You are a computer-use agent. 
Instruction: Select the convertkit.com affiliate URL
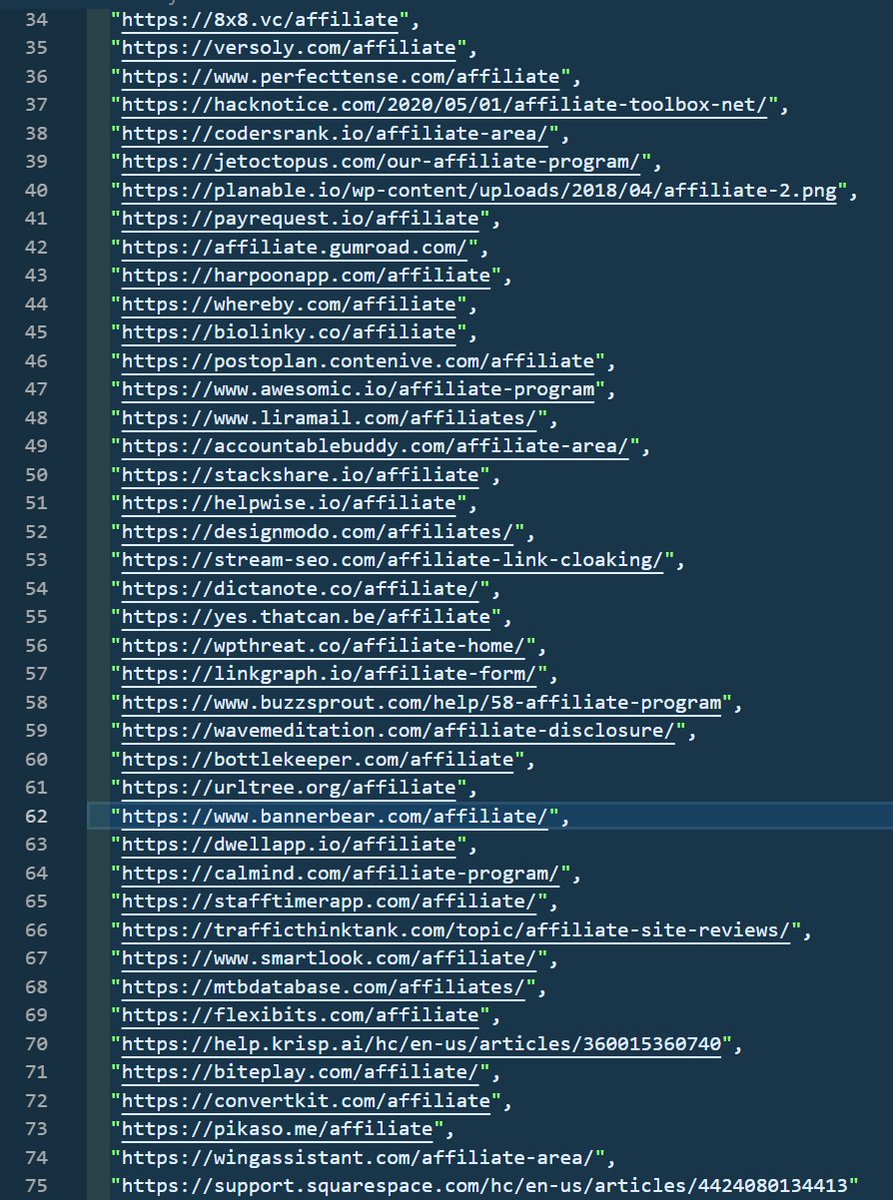point(306,1102)
